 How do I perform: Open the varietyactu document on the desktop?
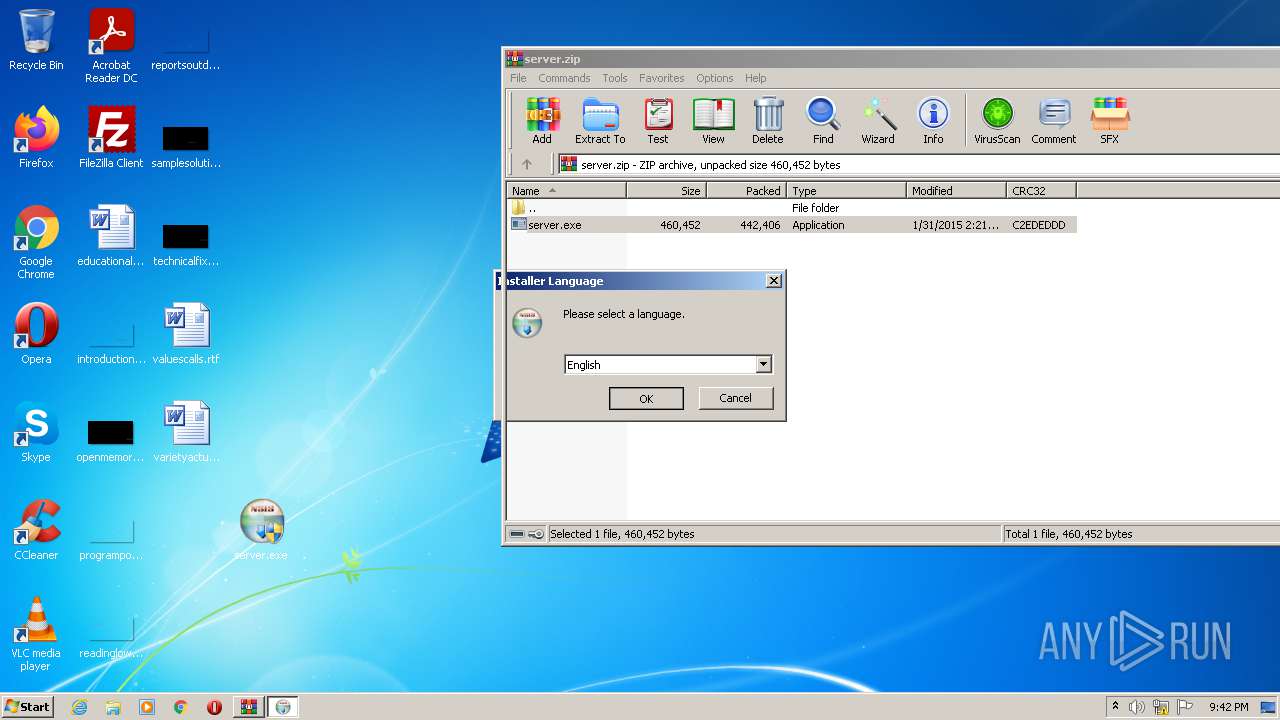186,431
